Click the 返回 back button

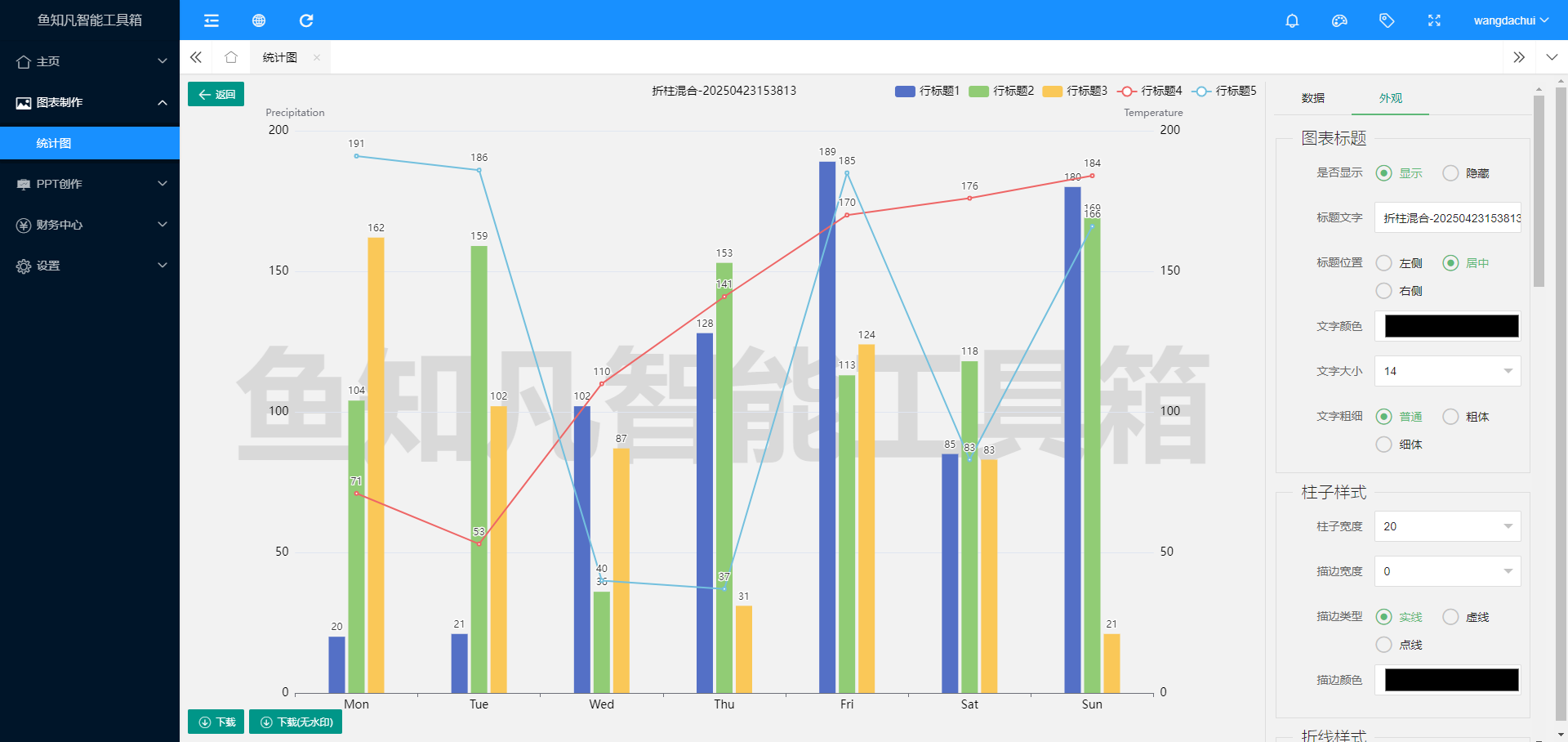tap(216, 94)
